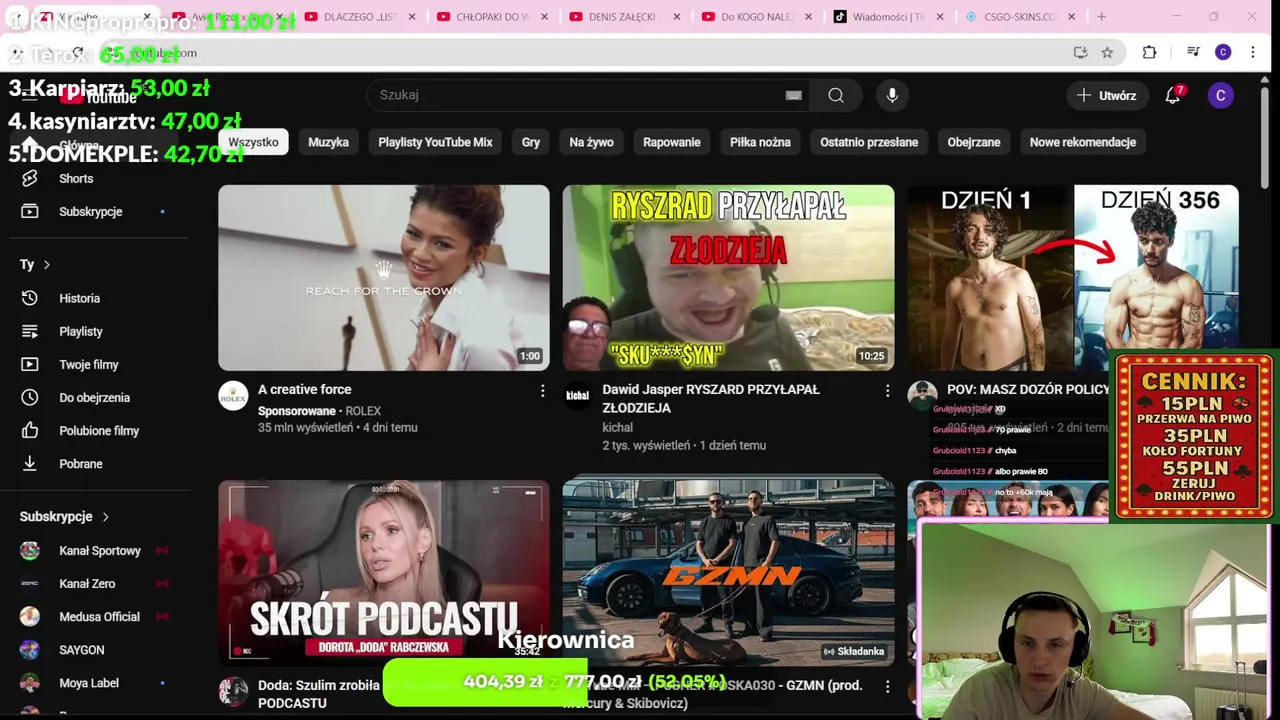Click the browser profile C icon
This screenshot has width=1280, height=720.
[x=1223, y=52]
